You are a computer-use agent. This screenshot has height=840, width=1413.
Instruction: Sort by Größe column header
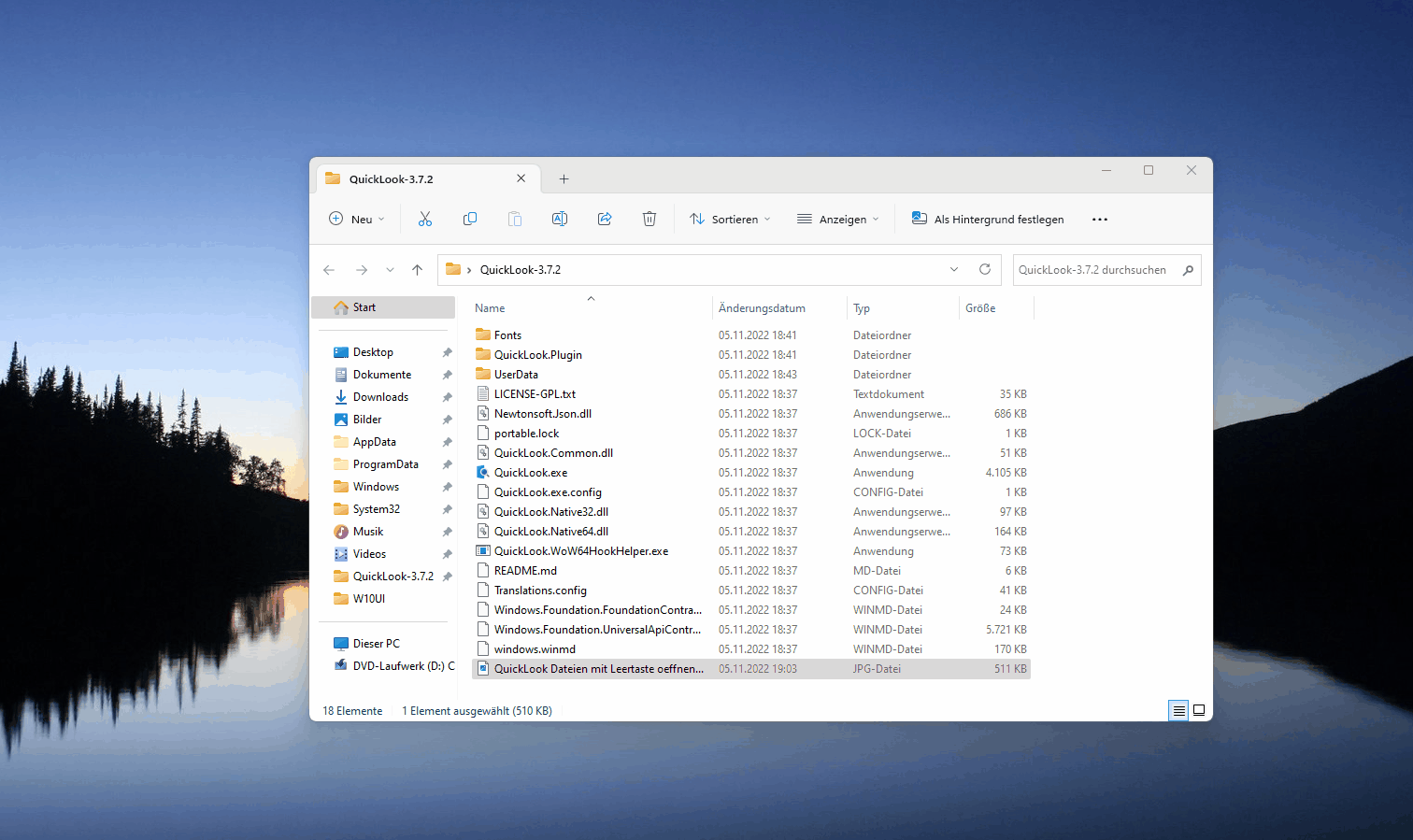pyautogui.click(x=980, y=308)
